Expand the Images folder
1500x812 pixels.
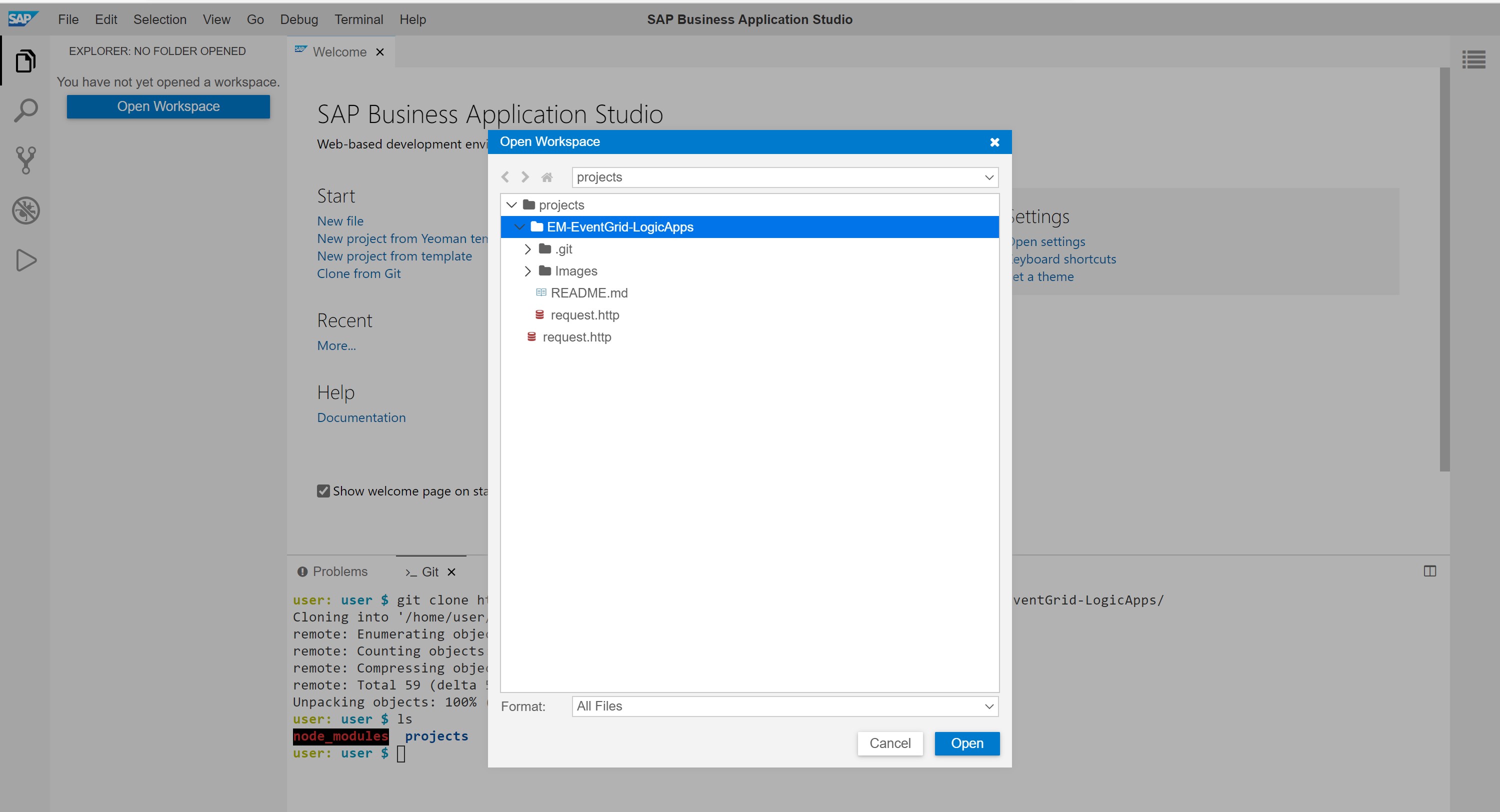click(x=527, y=271)
